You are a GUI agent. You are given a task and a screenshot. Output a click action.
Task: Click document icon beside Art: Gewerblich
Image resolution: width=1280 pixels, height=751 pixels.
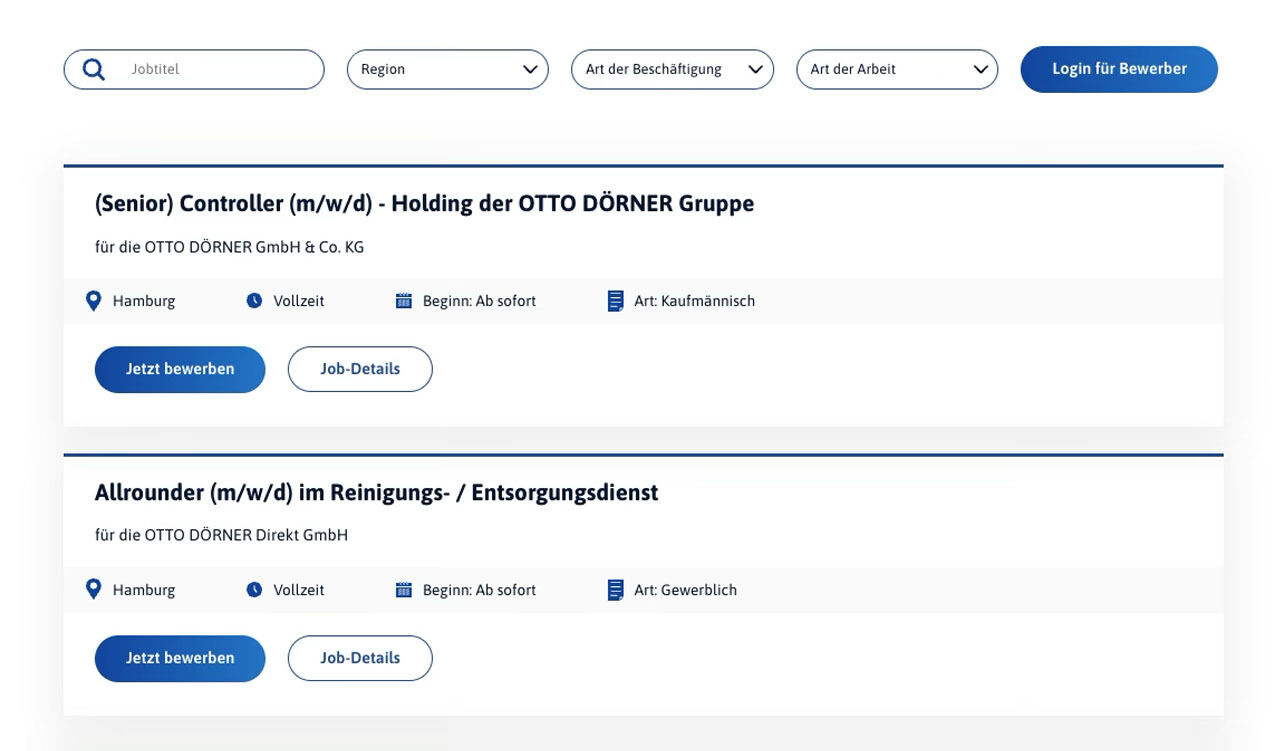pyautogui.click(x=616, y=590)
